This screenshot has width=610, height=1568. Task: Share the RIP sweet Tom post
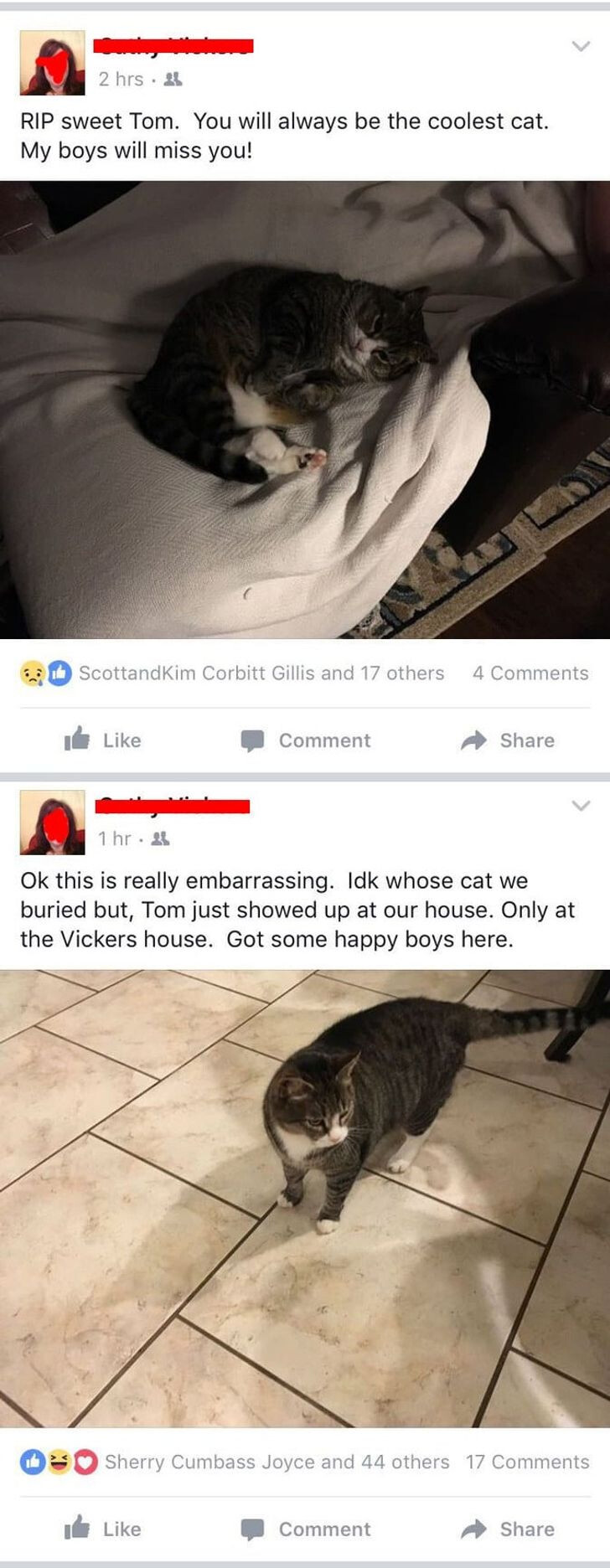[508, 740]
